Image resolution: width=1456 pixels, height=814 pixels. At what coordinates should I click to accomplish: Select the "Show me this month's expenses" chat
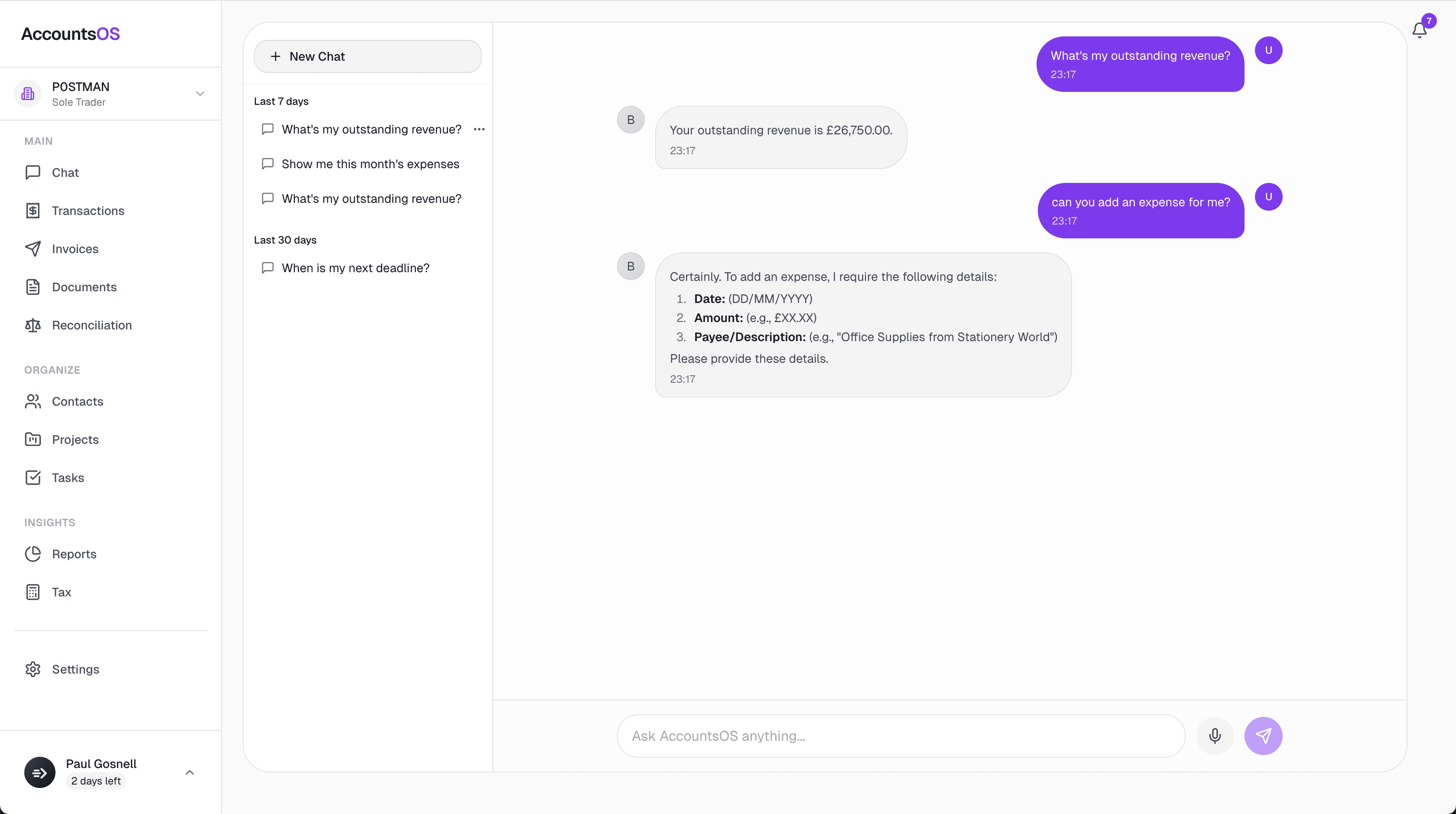point(370,164)
